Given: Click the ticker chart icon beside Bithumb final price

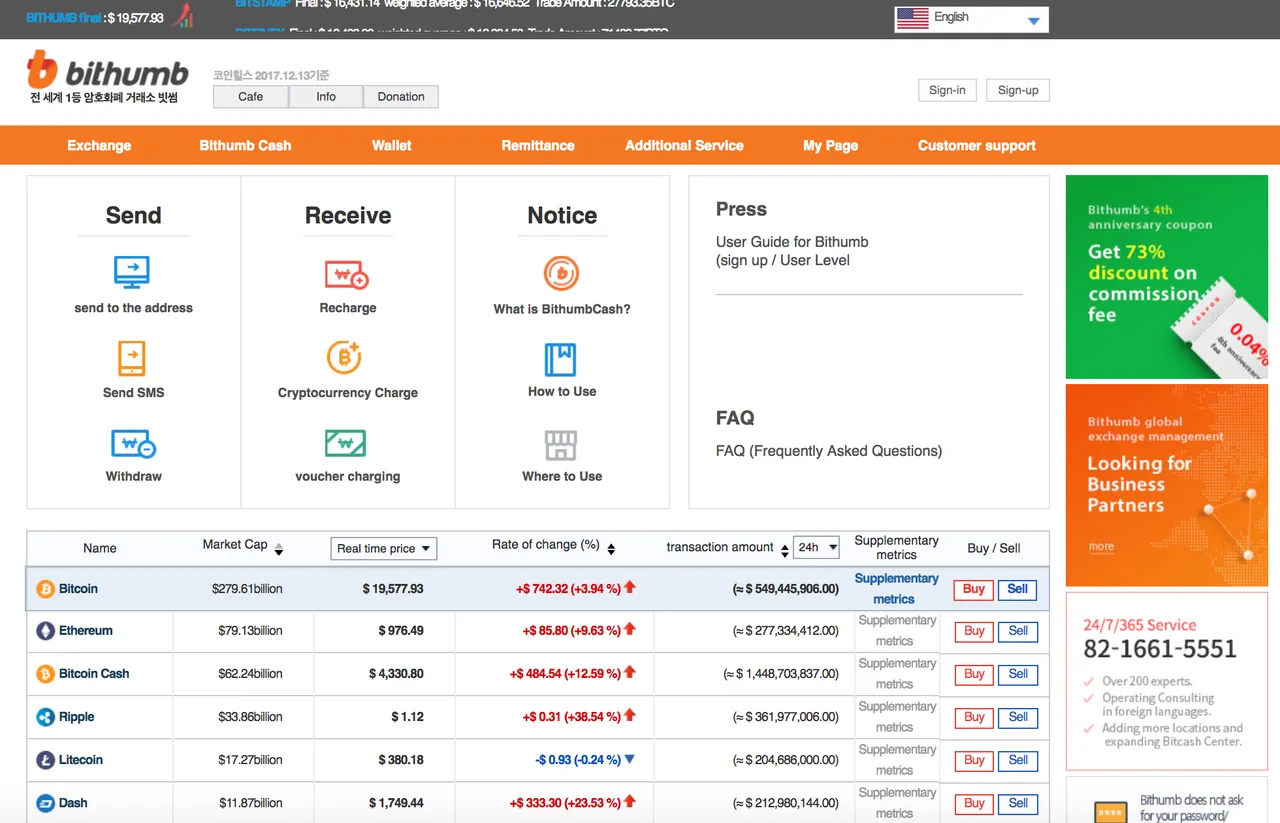Looking at the screenshot, I should click(183, 17).
